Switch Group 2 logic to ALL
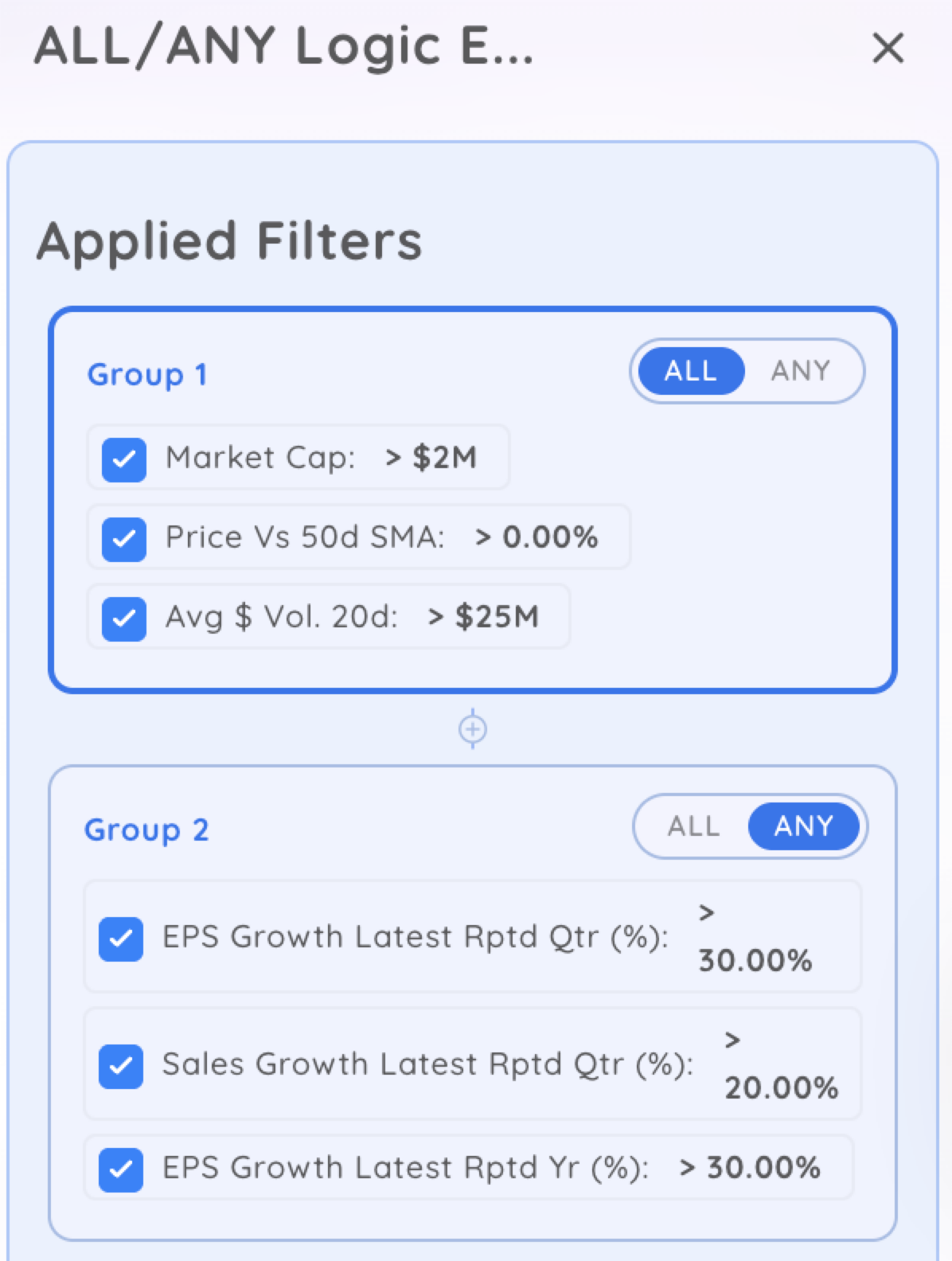The width and height of the screenshot is (952, 1261). (693, 826)
